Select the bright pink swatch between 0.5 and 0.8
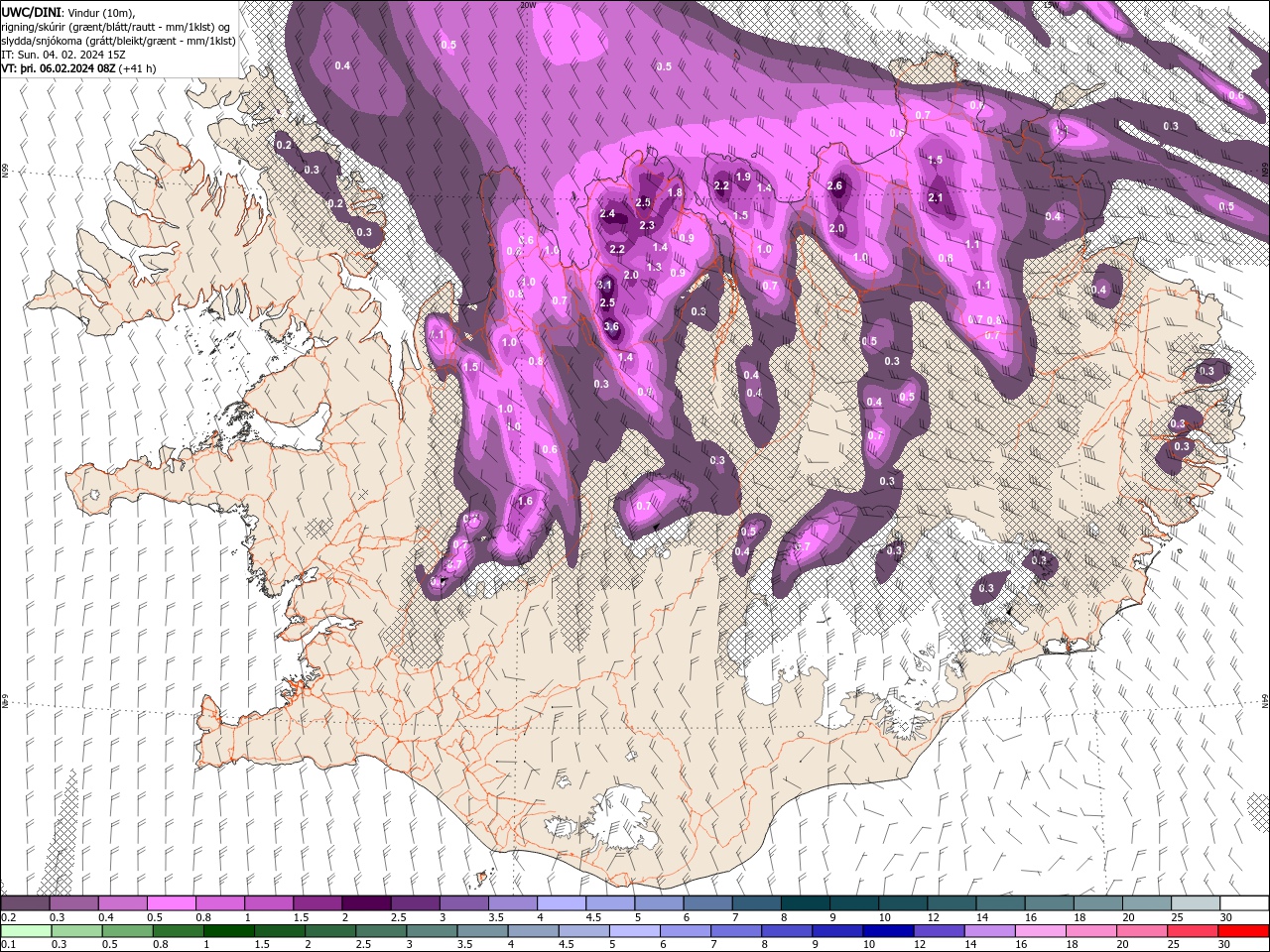 pos(171,903)
